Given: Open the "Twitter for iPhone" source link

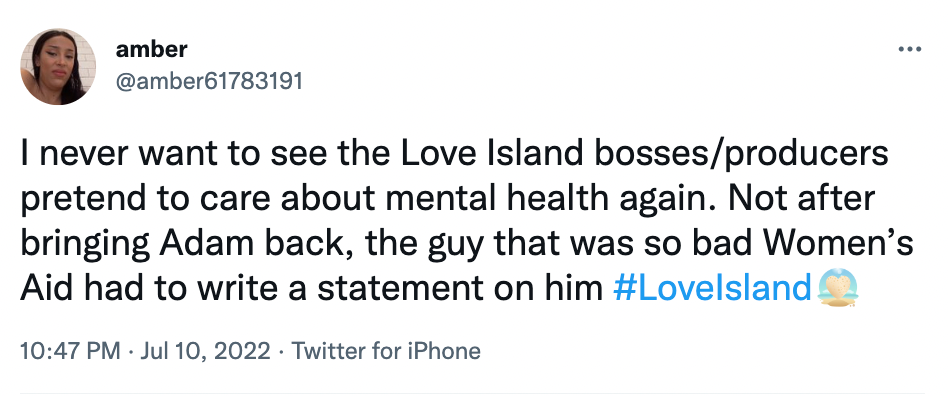Looking at the screenshot, I should pos(386,351).
